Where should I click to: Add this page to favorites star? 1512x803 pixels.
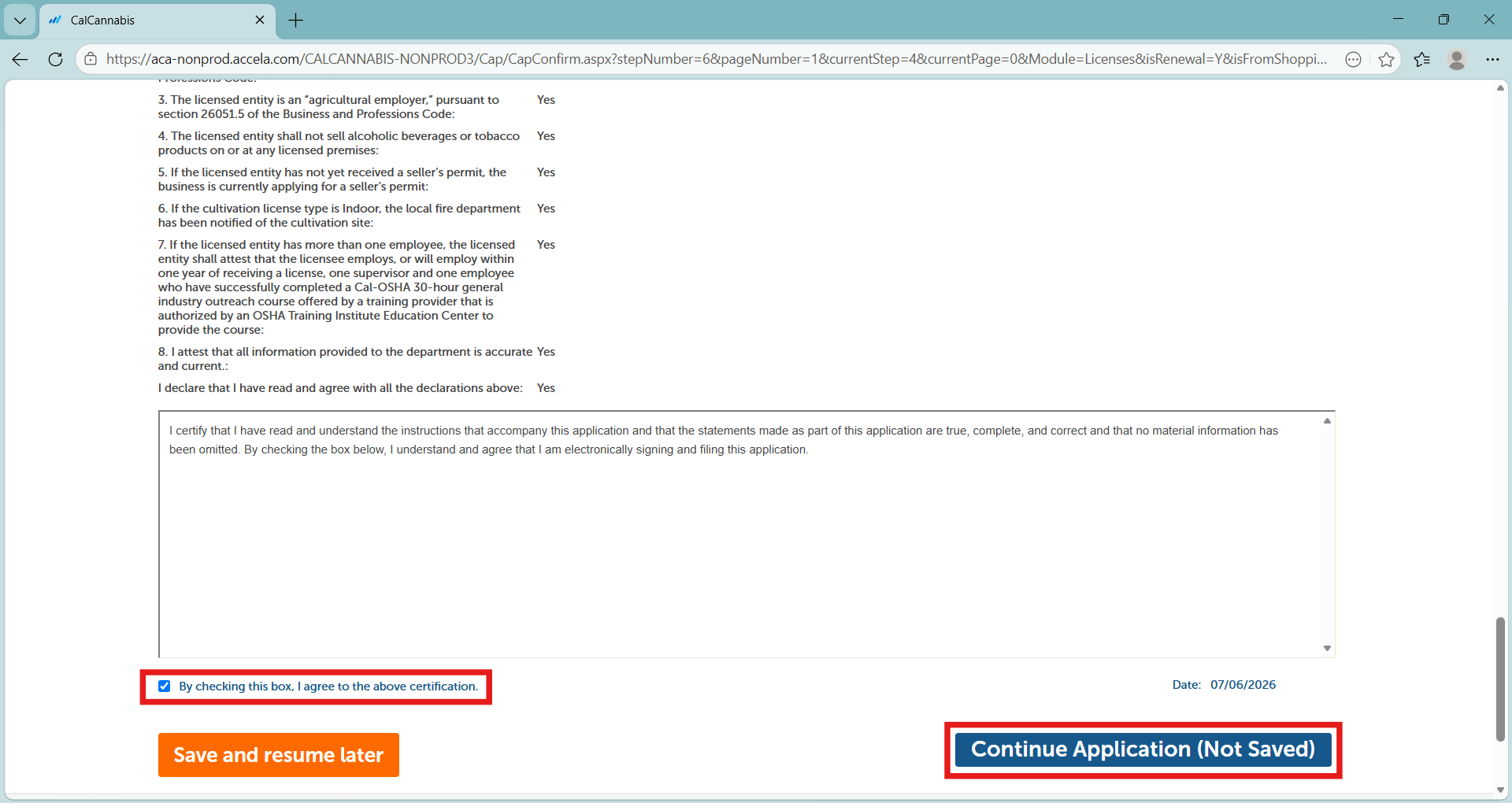(1386, 59)
